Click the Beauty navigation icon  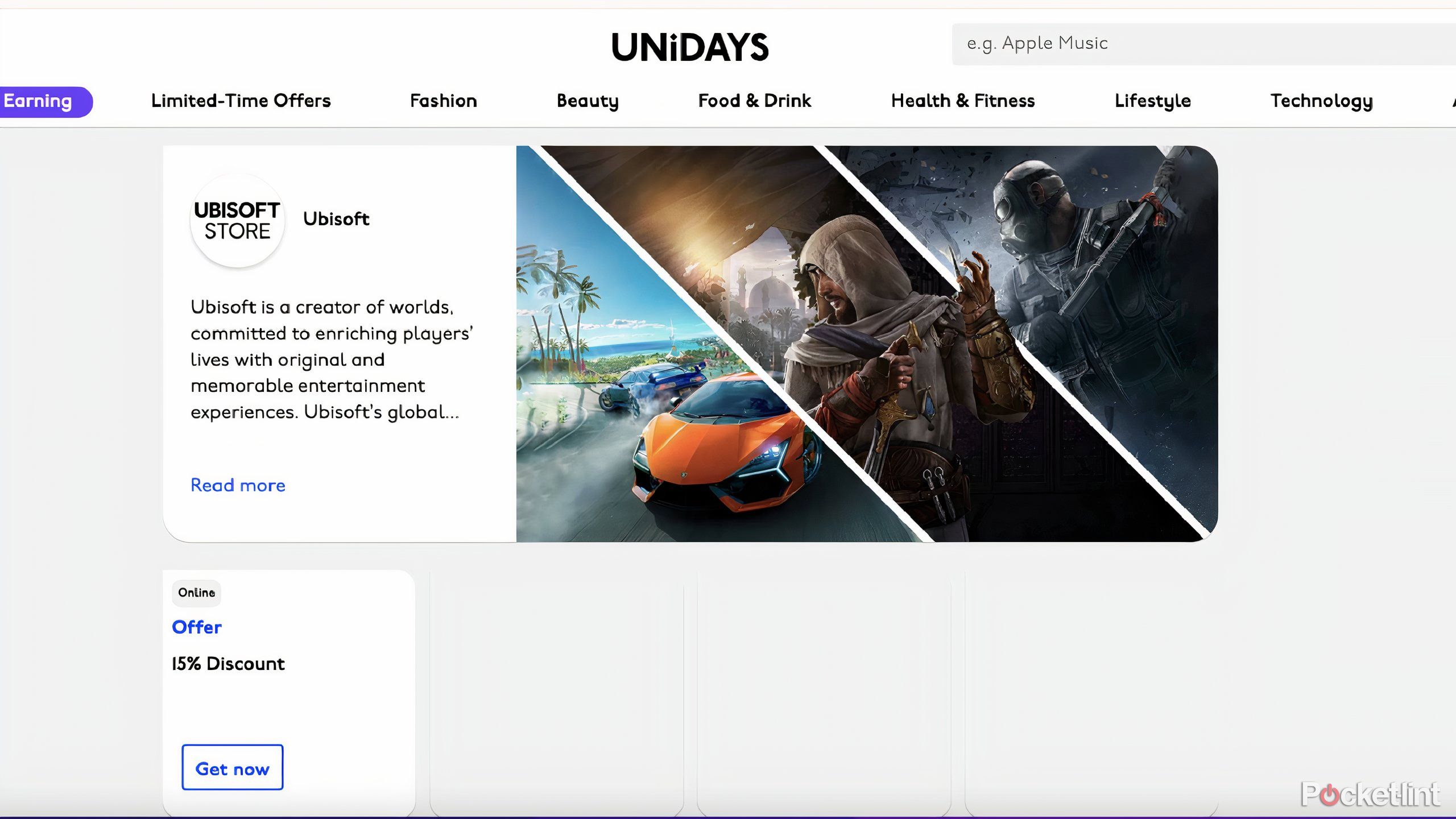tap(588, 101)
